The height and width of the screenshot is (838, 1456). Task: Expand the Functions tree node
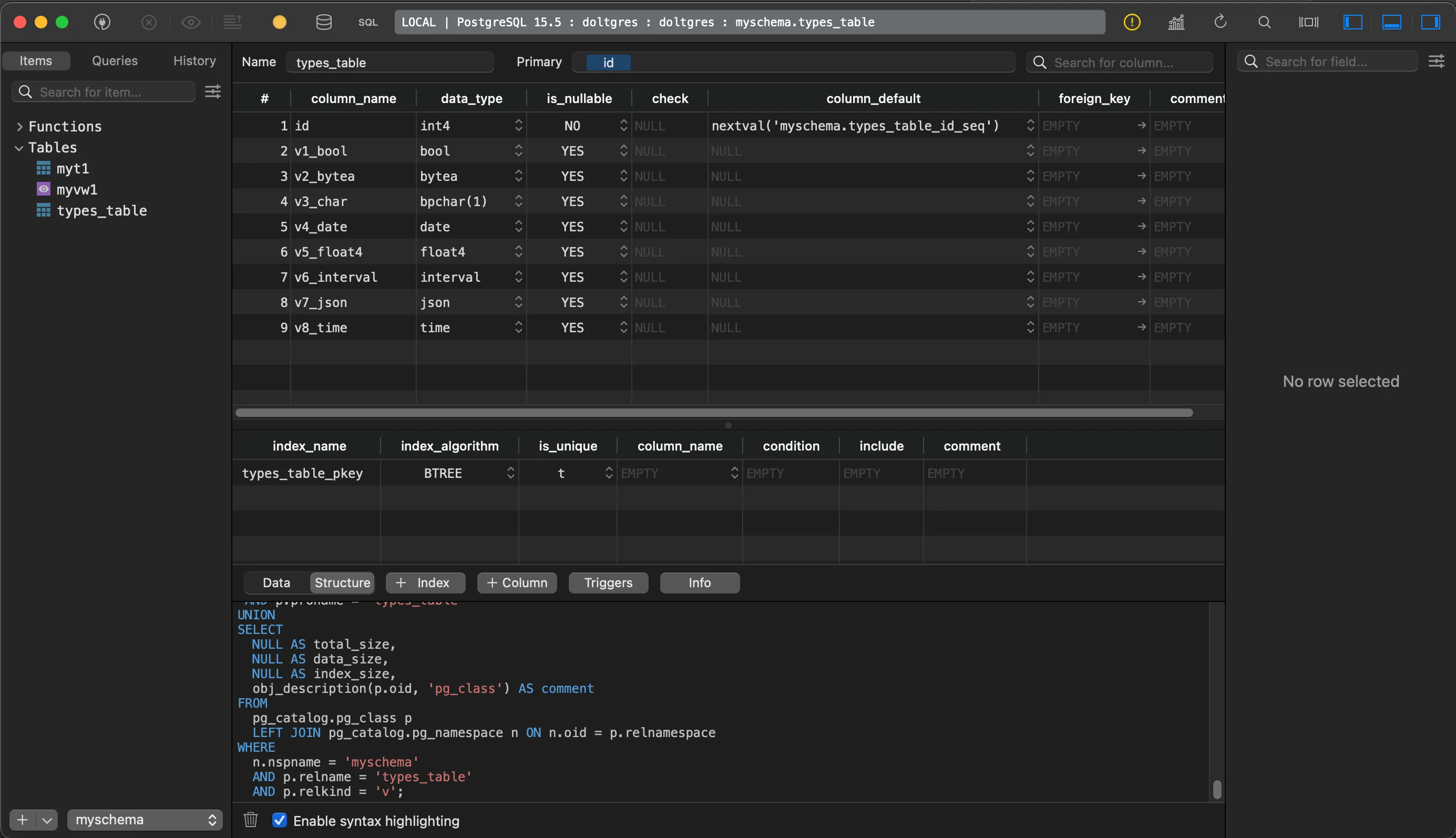(19, 127)
